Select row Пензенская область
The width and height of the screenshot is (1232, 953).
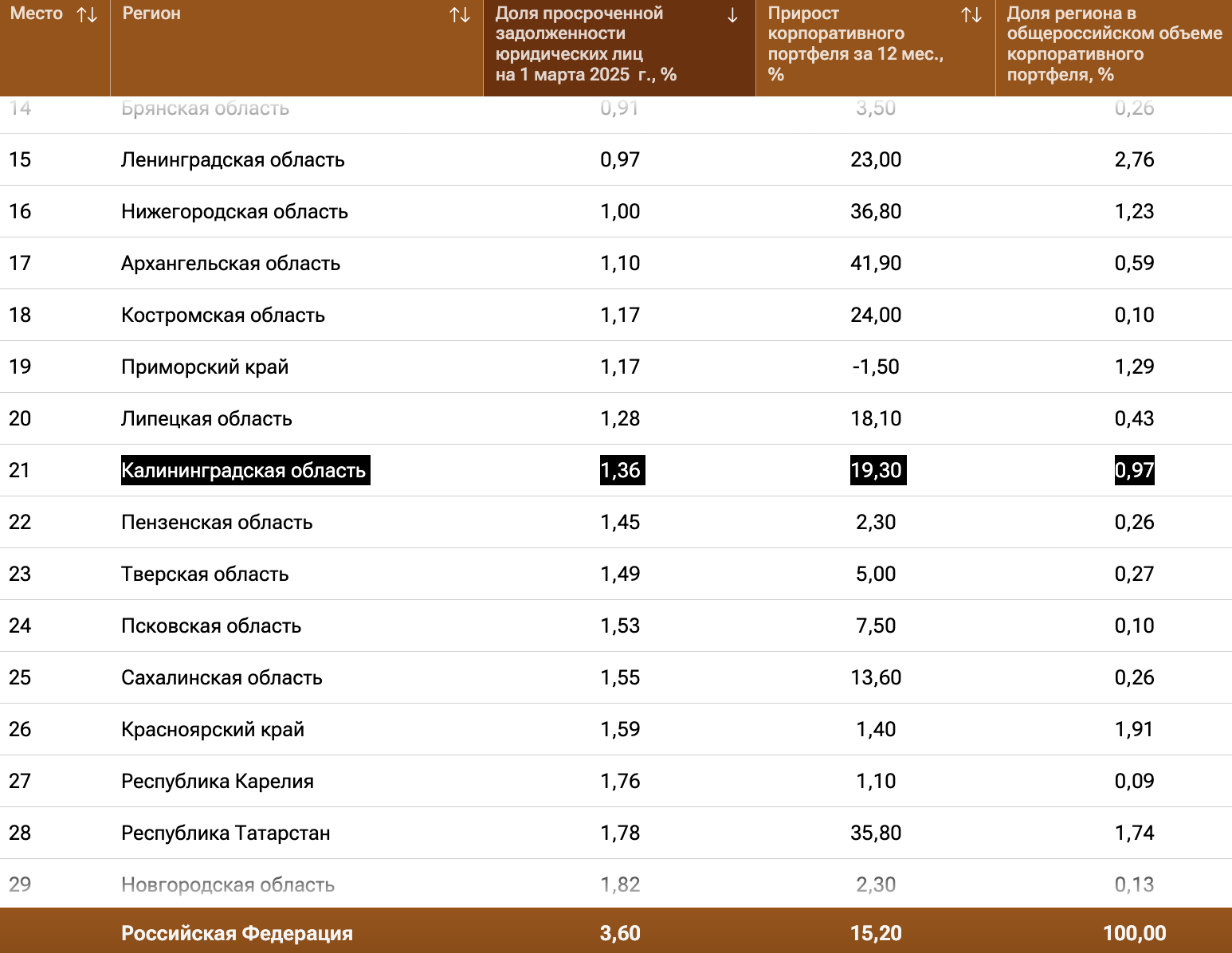click(616, 522)
